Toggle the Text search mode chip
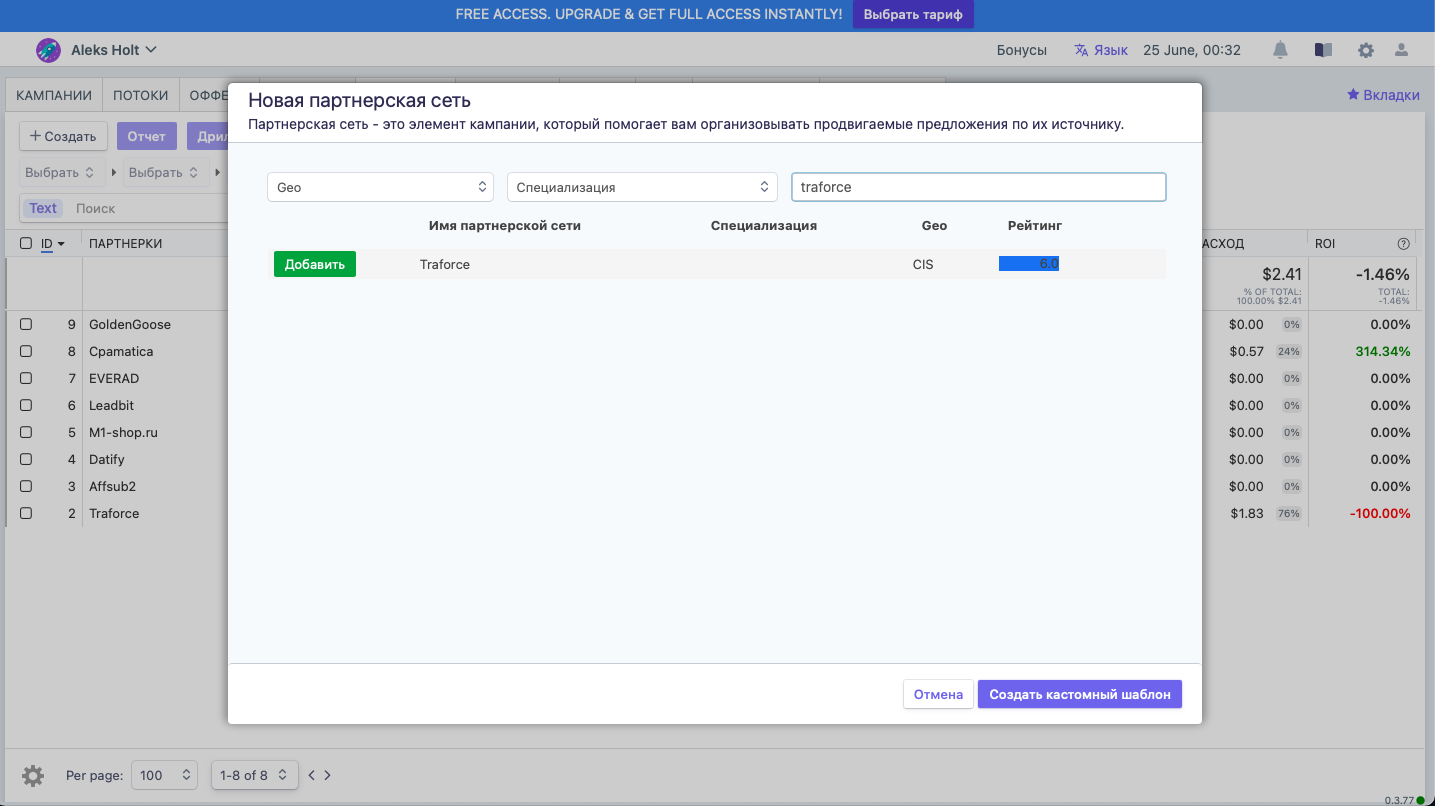 tap(43, 208)
